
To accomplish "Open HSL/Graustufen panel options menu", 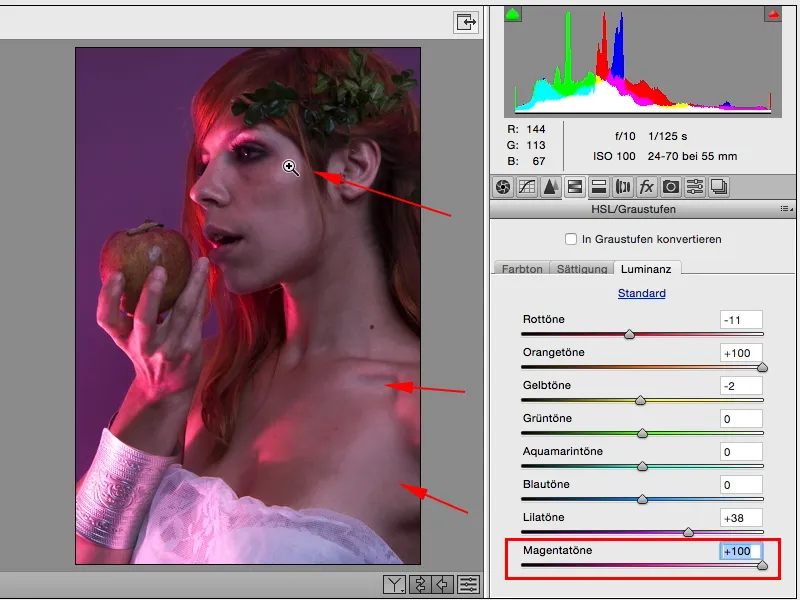I will tap(786, 209).
